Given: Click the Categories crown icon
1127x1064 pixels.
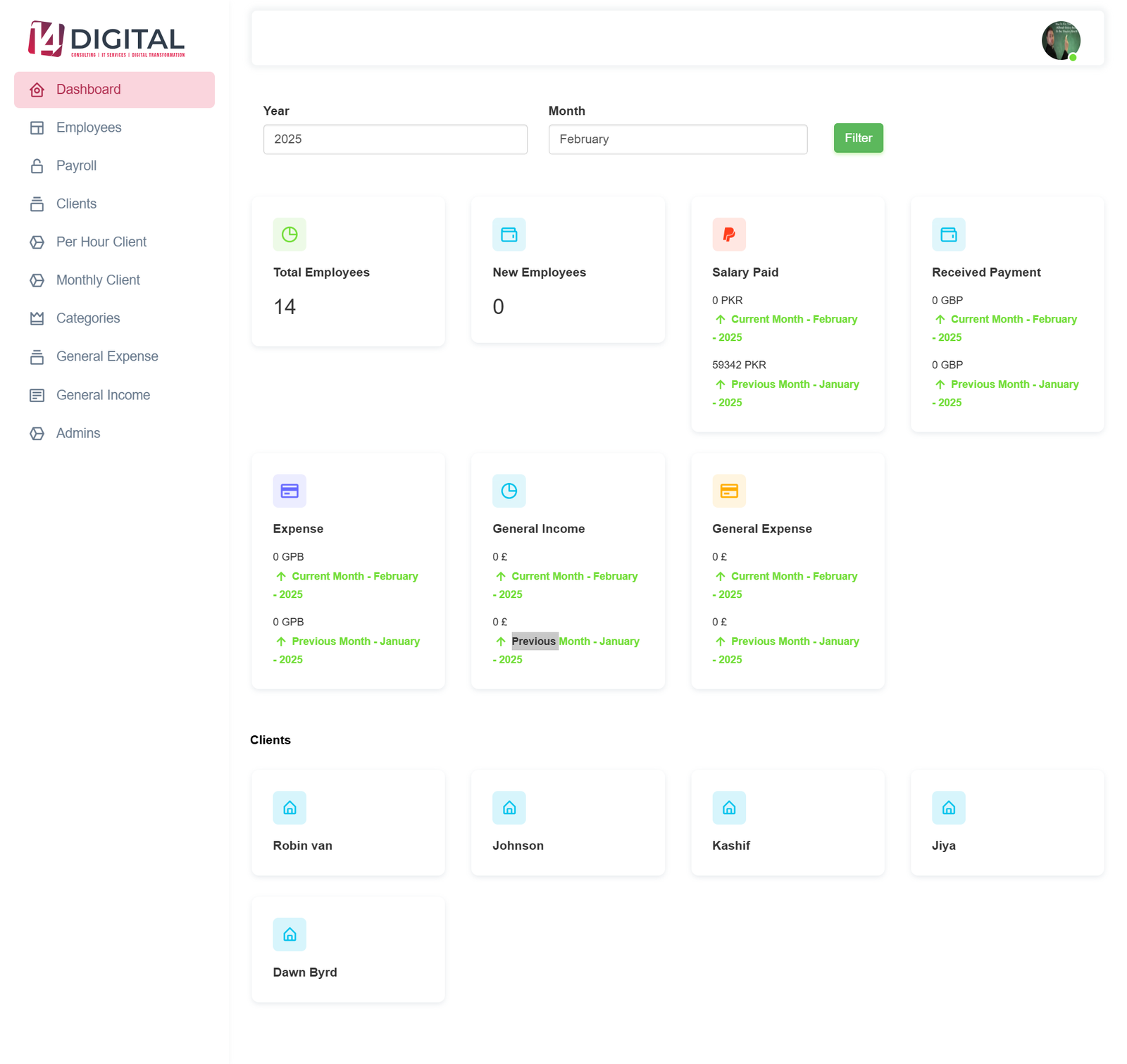Looking at the screenshot, I should pos(37,318).
